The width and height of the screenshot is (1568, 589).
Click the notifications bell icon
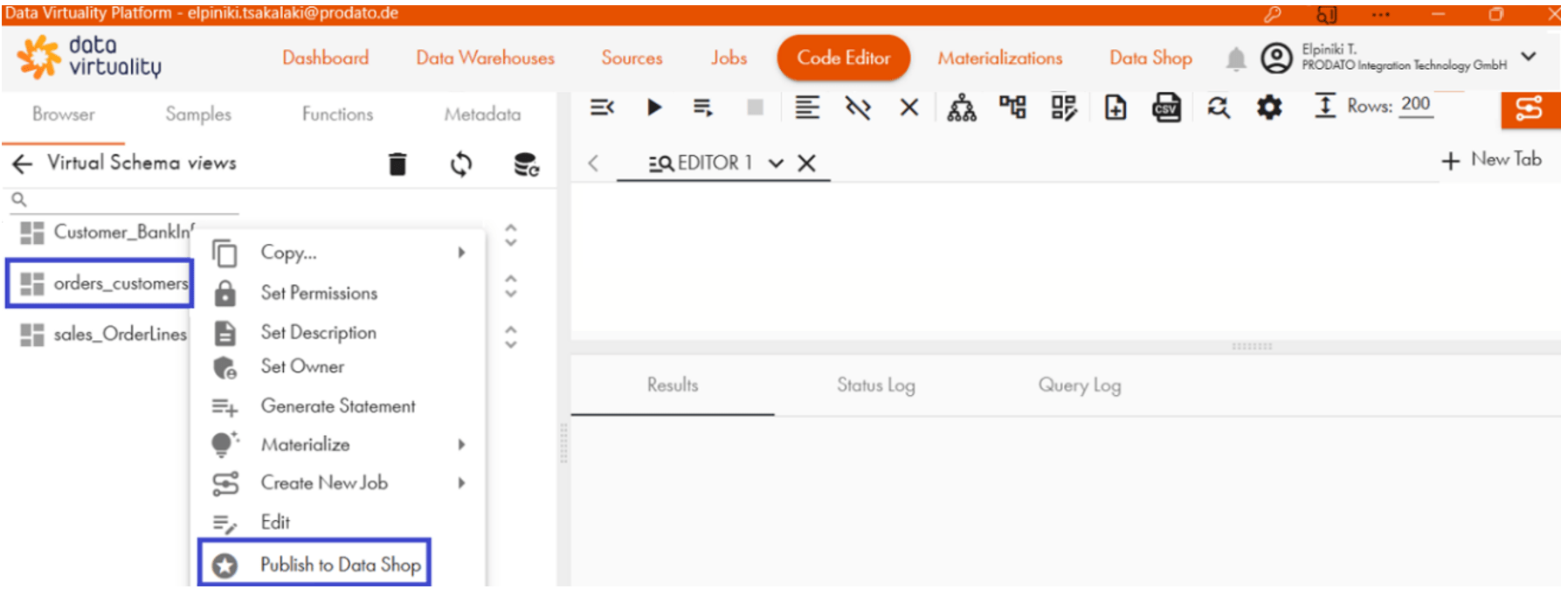coord(1235,59)
